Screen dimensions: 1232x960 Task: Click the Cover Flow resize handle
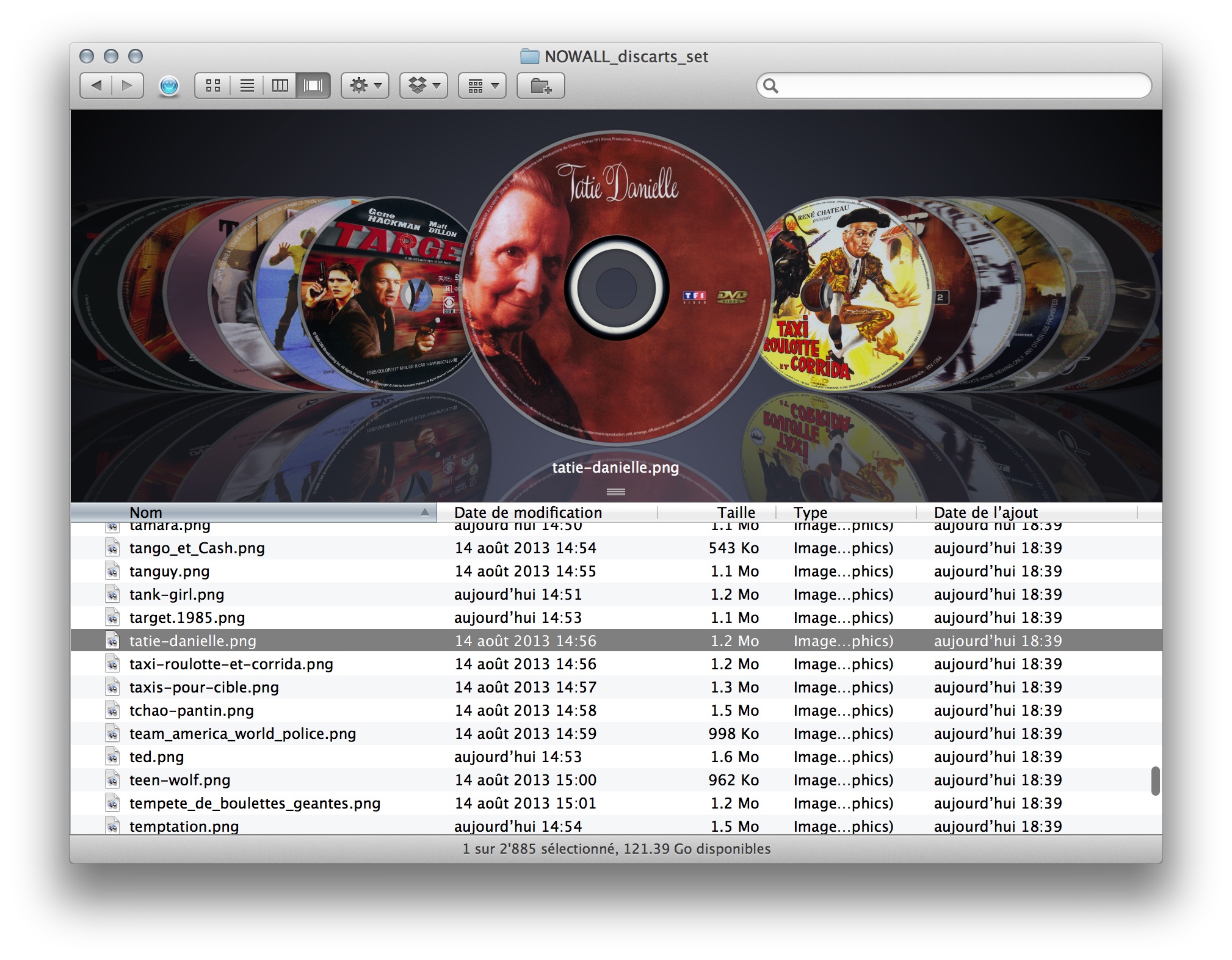coord(615,492)
